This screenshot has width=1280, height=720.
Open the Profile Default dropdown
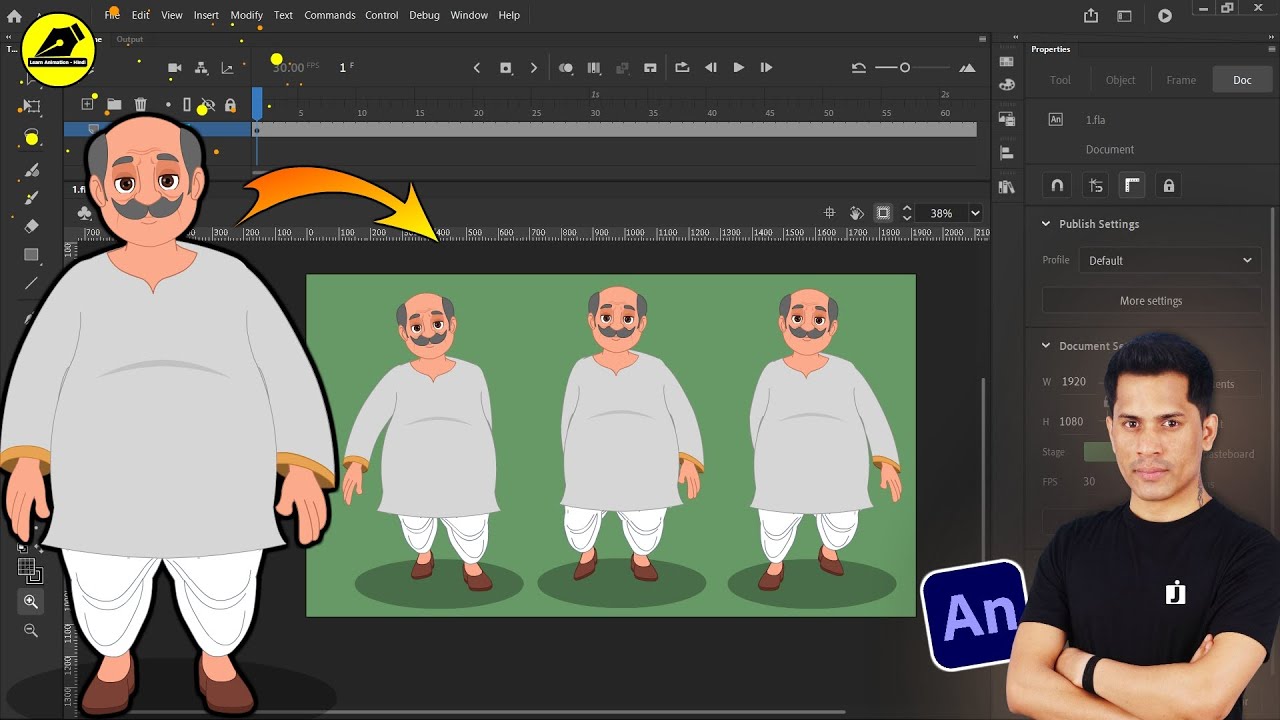[x=1169, y=260]
